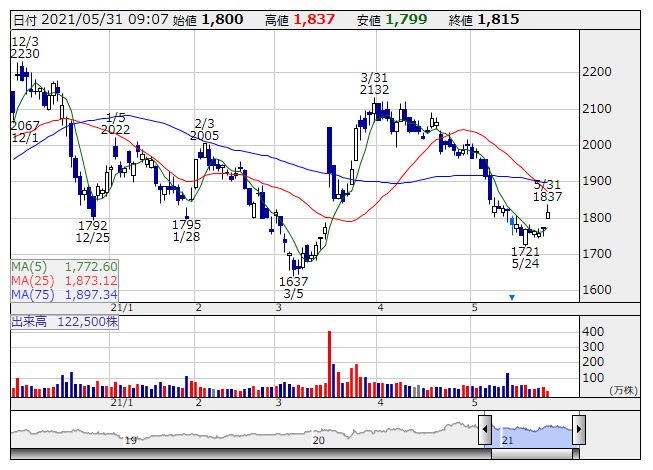Click the date 2021/05/31 09:07 in header

105,20
